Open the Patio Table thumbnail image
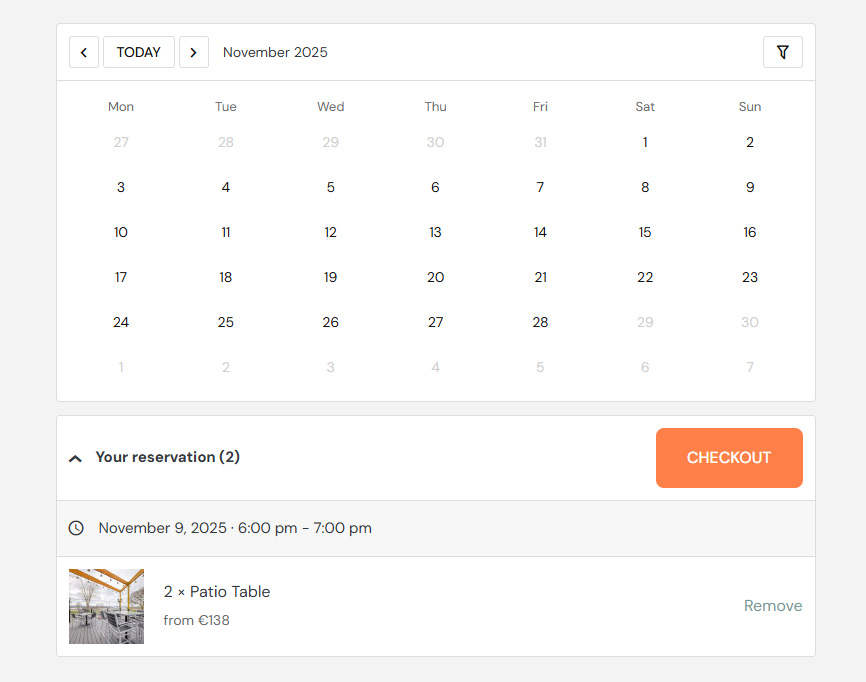This screenshot has width=866, height=682. [106, 606]
